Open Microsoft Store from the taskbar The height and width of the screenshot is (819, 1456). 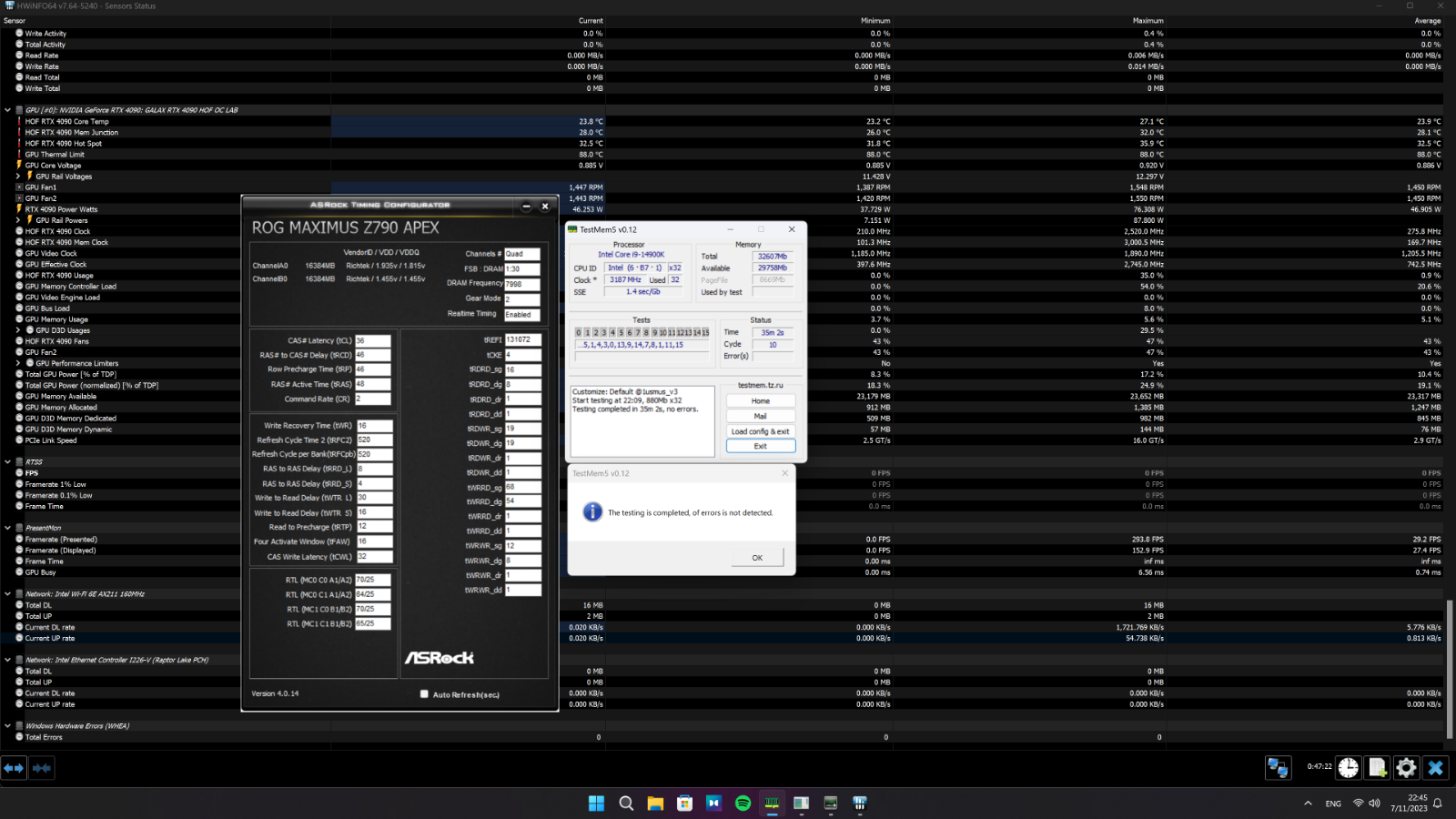684,803
